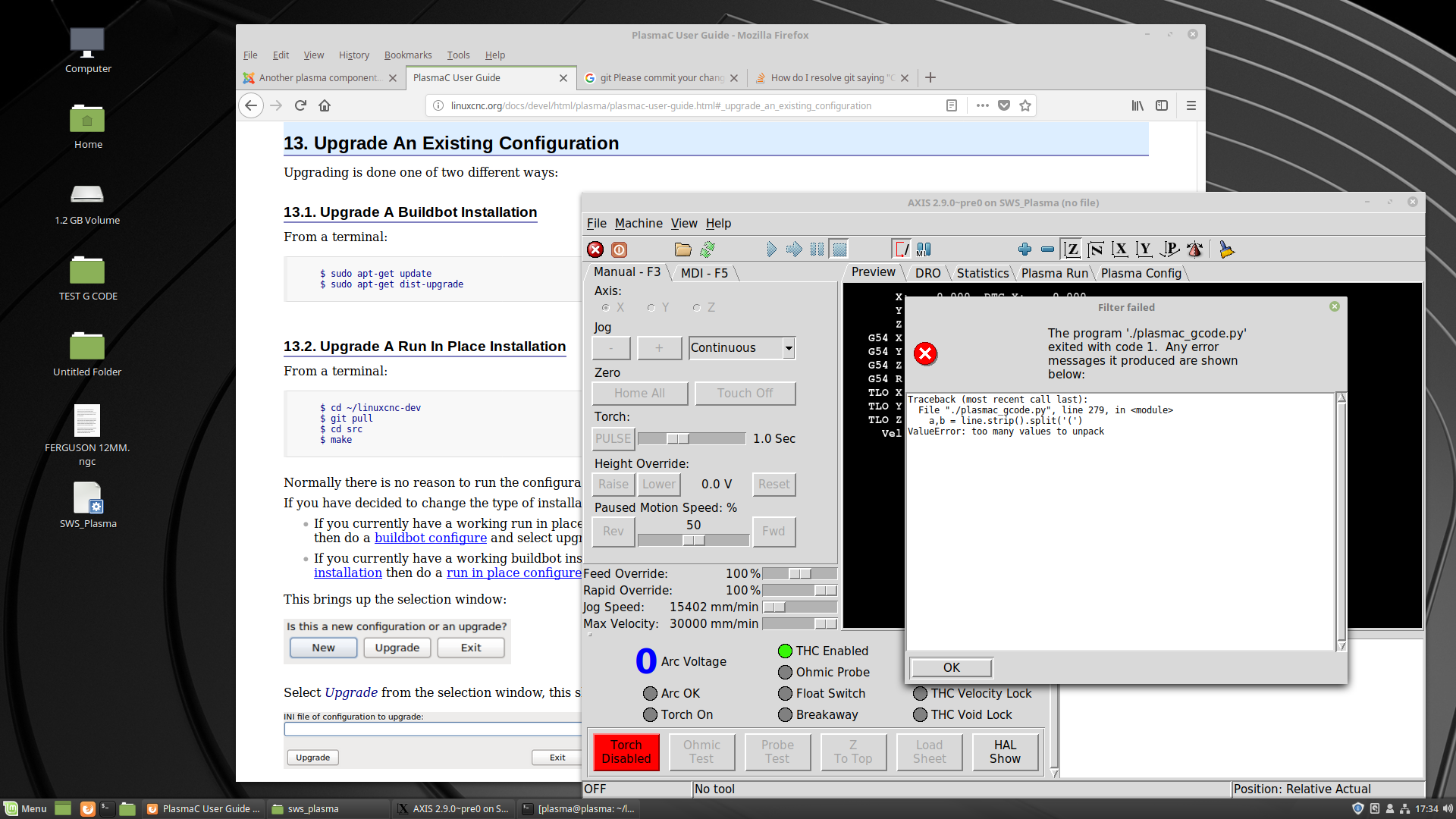Open the Continuous jog mode dropdown
The height and width of the screenshot is (819, 1456).
pyautogui.click(x=789, y=348)
